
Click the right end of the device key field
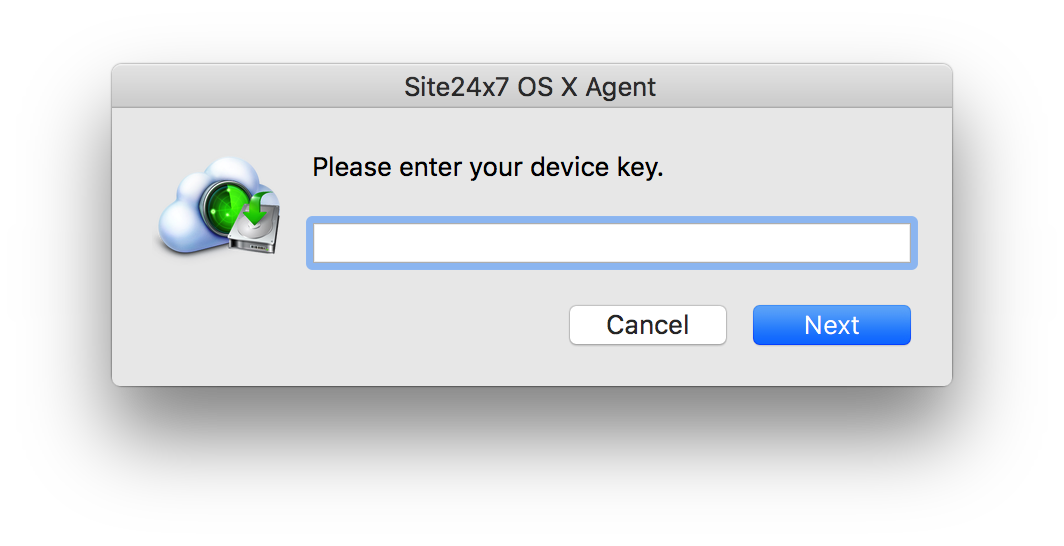897,243
